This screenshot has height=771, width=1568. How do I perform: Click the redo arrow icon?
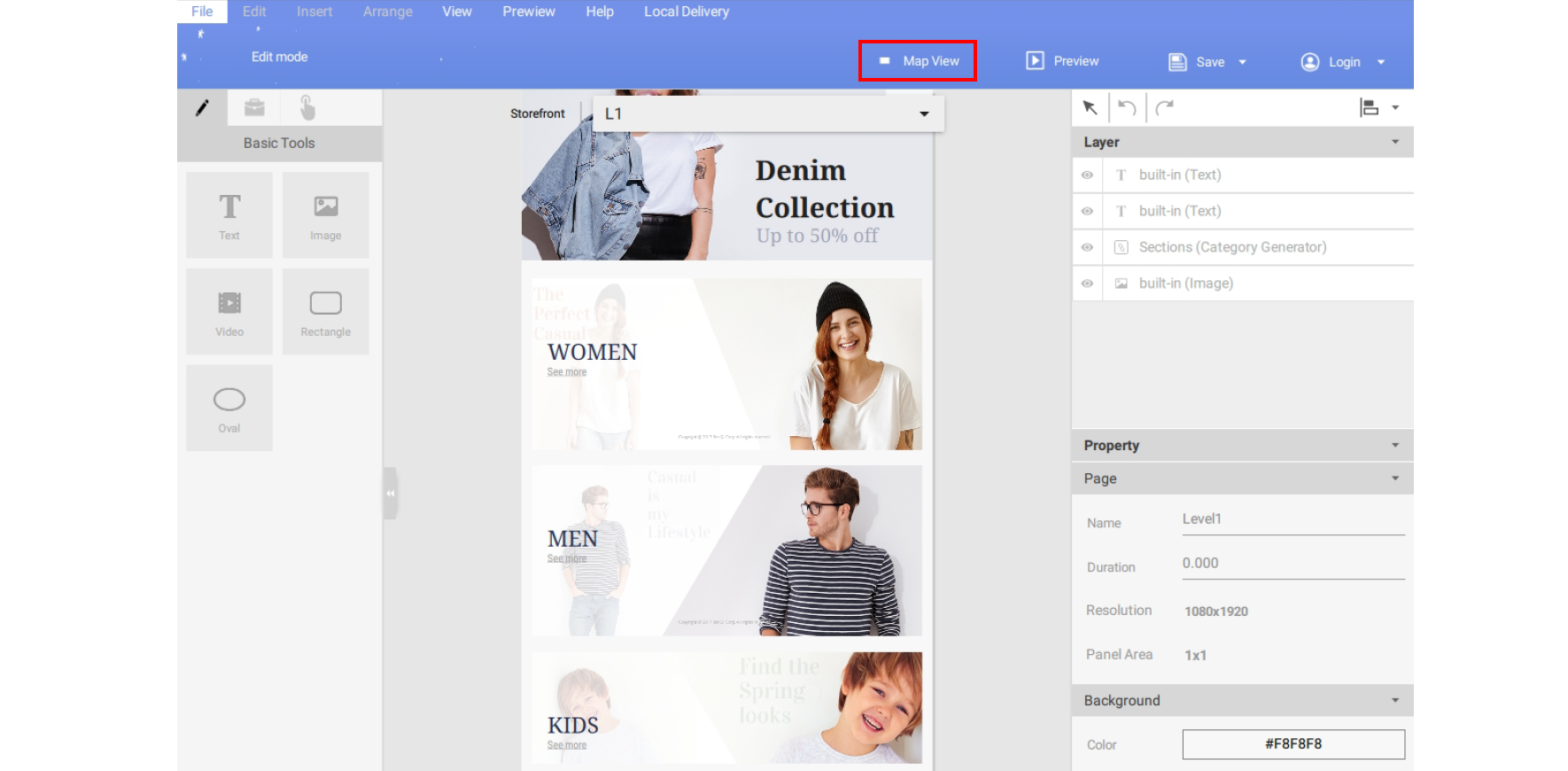(x=1165, y=107)
